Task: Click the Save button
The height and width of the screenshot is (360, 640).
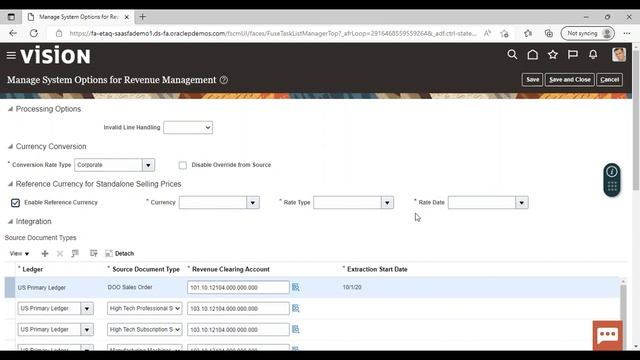Action: 532,80
